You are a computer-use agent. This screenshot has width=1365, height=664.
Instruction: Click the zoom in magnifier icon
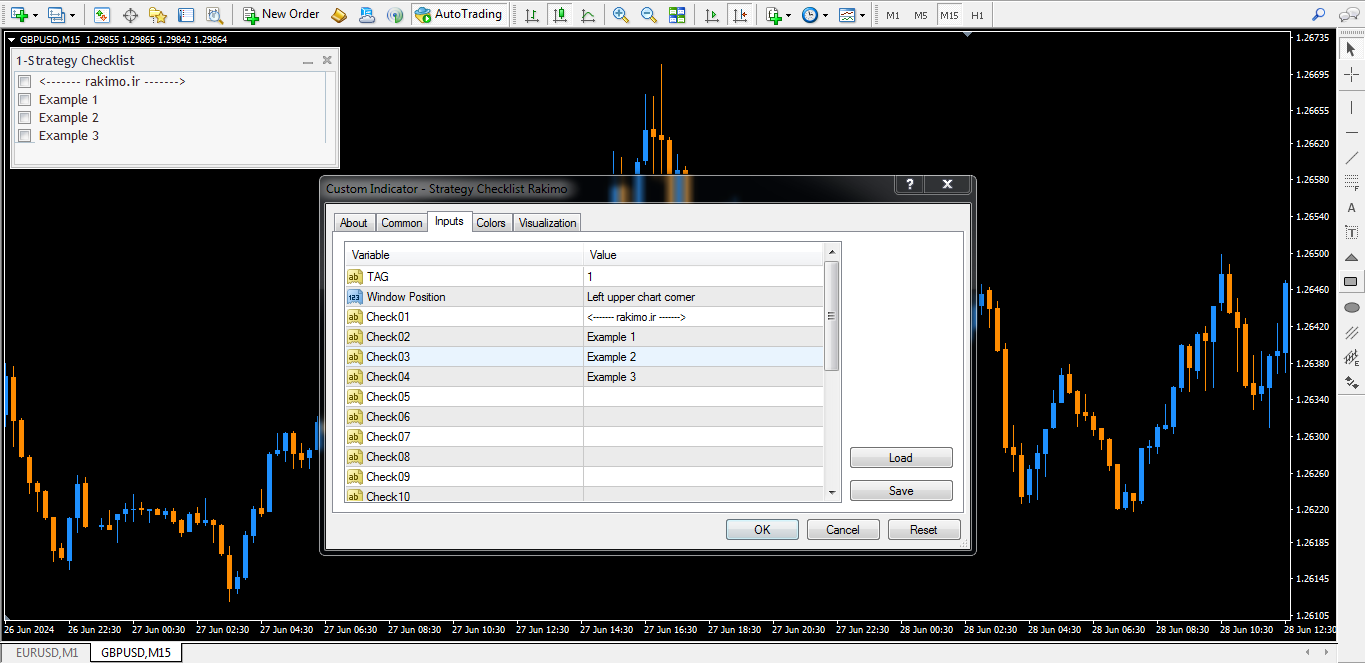click(621, 15)
